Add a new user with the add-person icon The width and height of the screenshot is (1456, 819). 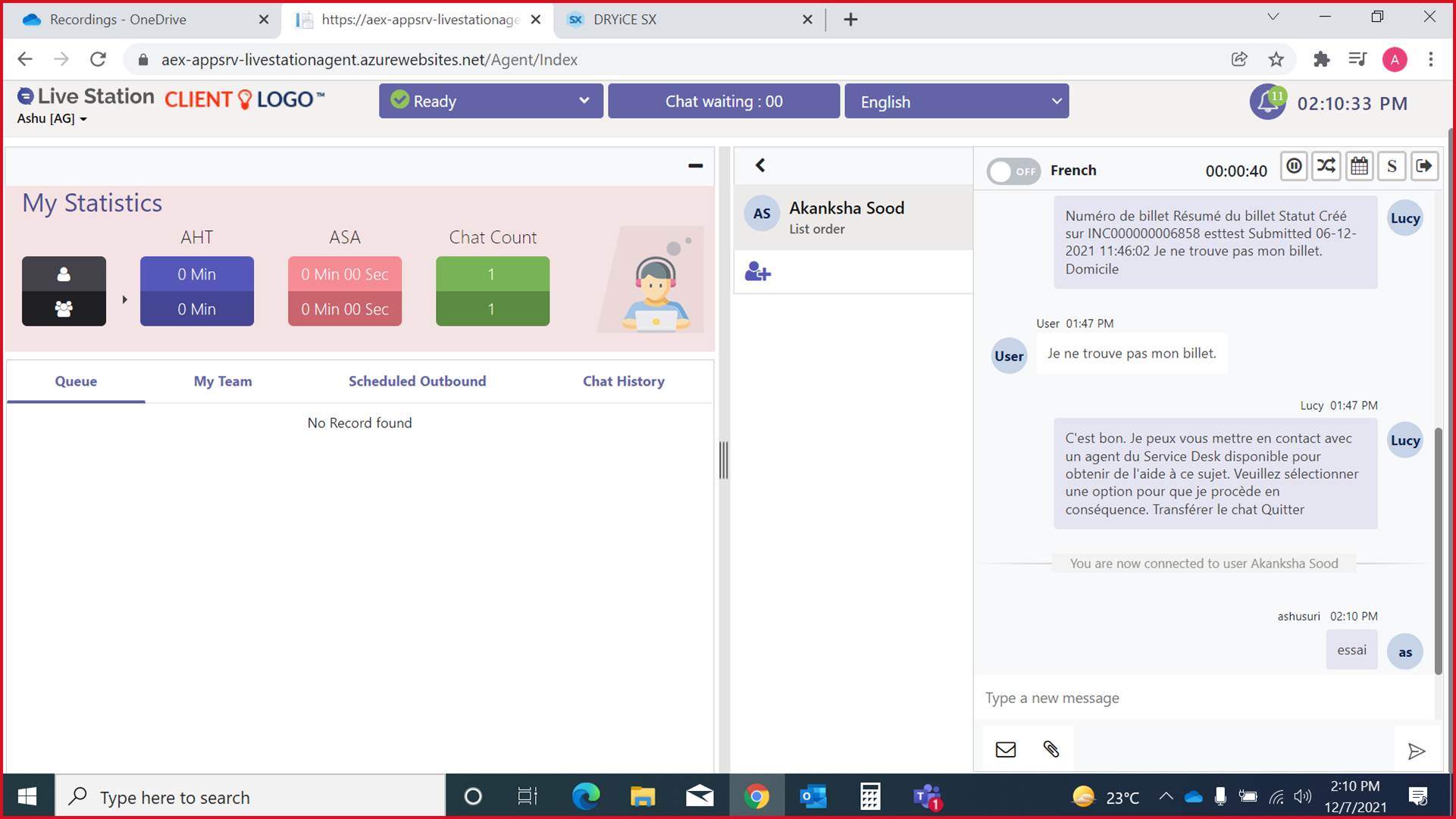pyautogui.click(x=757, y=272)
